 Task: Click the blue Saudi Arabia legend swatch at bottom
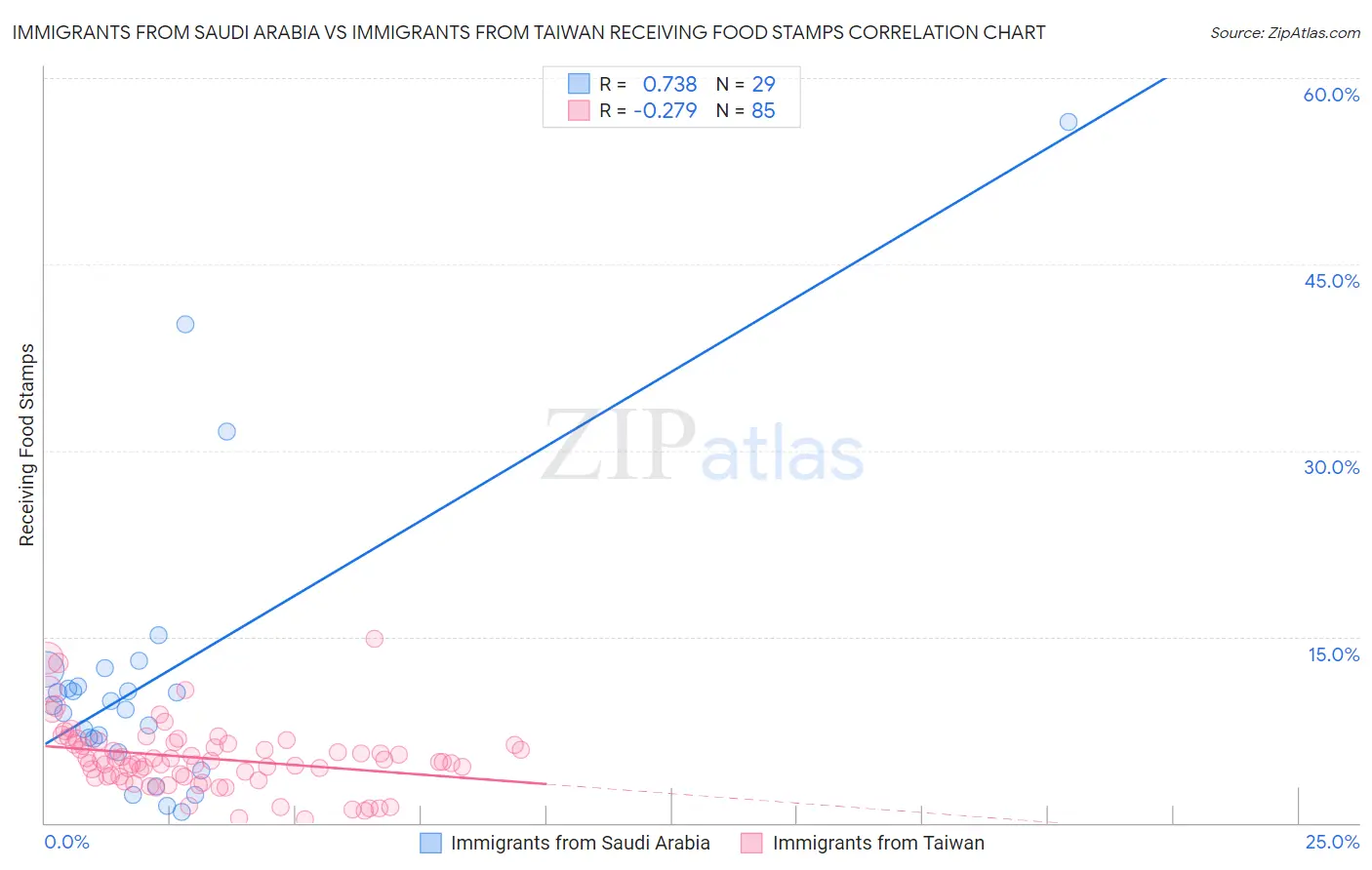coord(431,843)
